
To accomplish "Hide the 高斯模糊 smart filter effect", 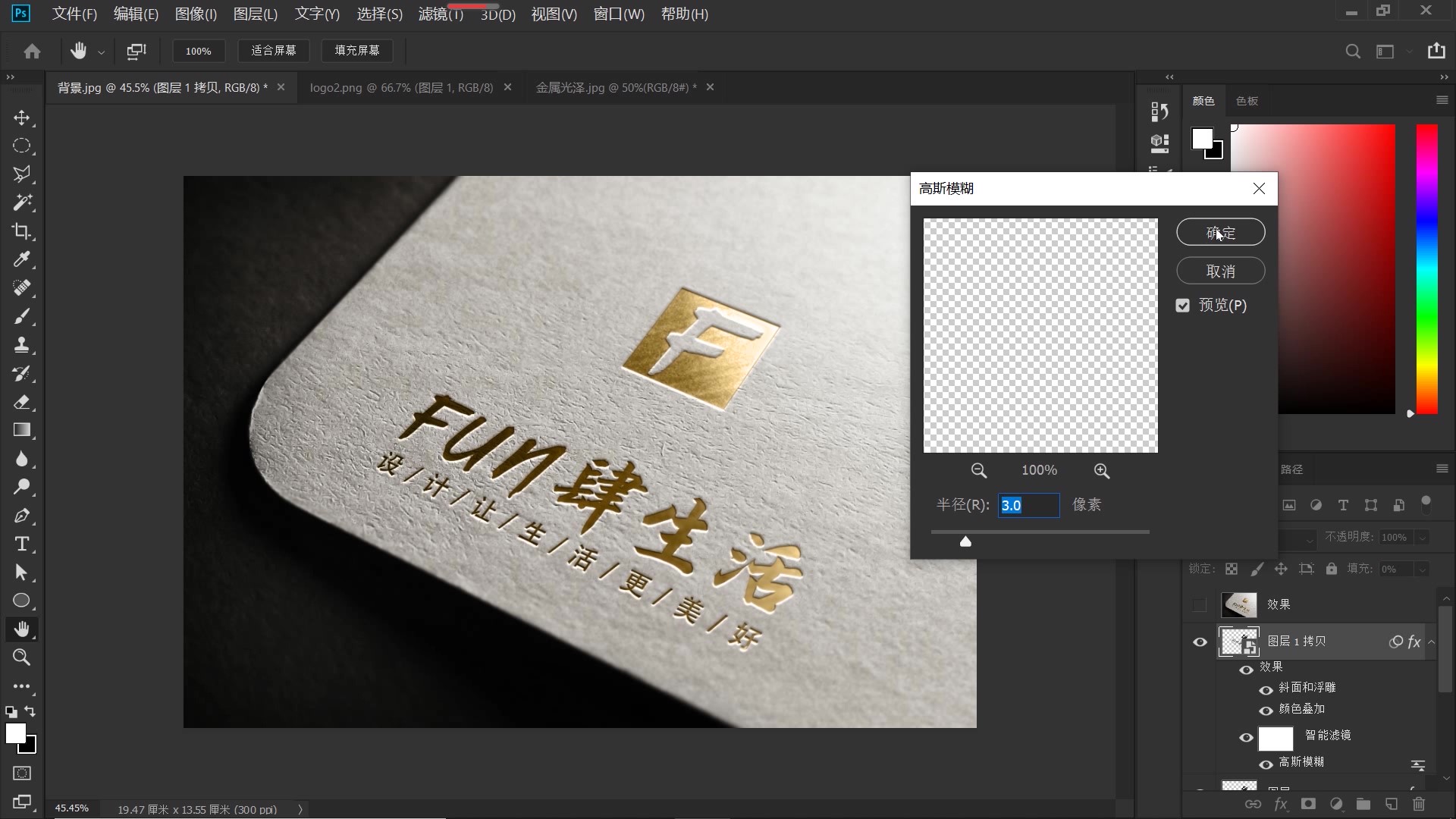I will pos(1266,764).
